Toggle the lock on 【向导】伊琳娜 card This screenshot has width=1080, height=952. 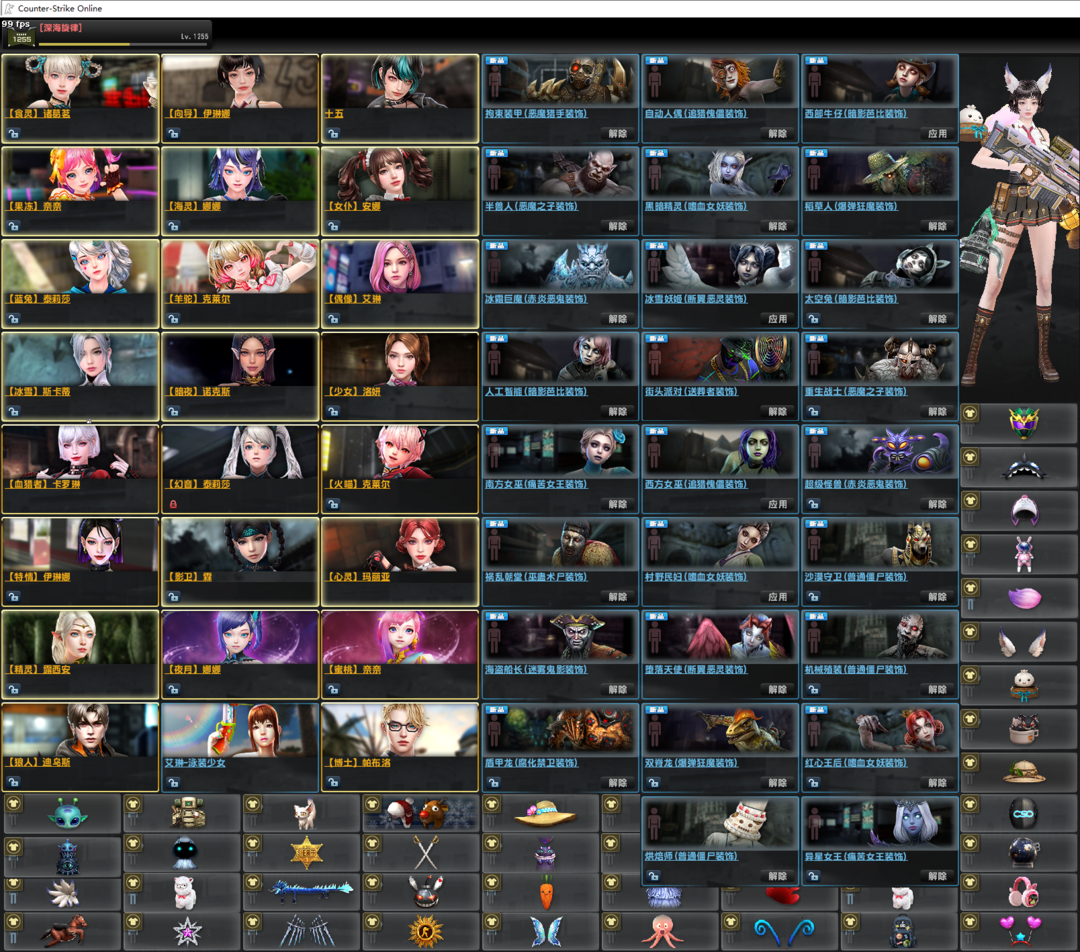(174, 134)
